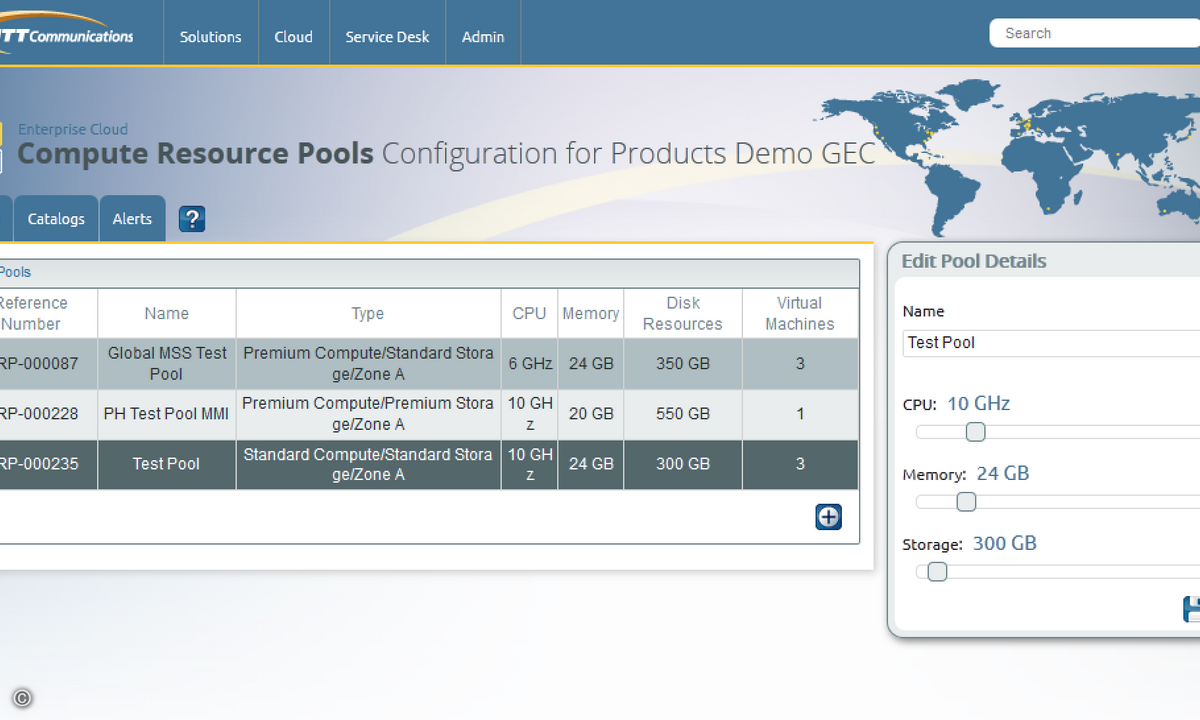1200x720 pixels.
Task: Sort by the CPU column header
Action: (529, 314)
